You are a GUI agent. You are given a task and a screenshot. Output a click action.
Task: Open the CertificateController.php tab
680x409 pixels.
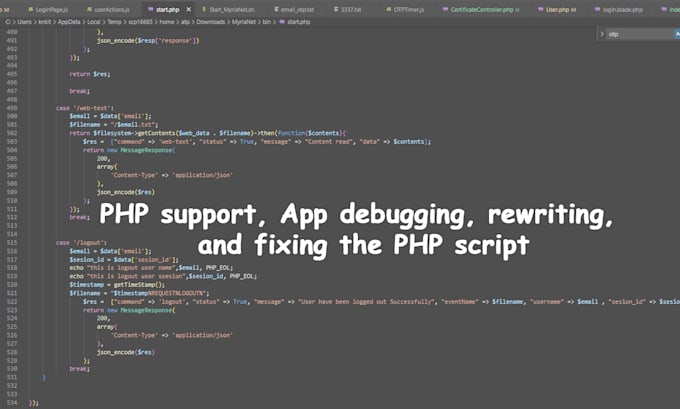coord(481,10)
